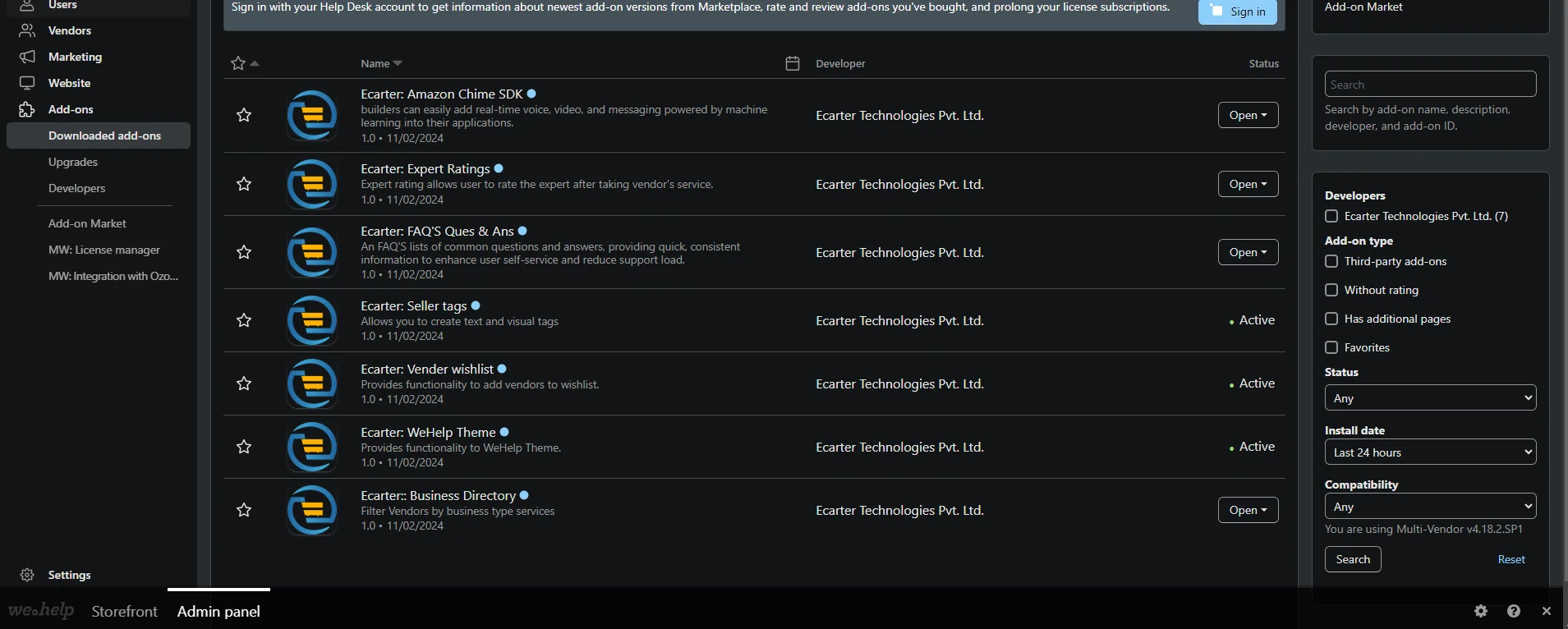Open the Install date dropdown
The width and height of the screenshot is (1568, 629).
1430,452
